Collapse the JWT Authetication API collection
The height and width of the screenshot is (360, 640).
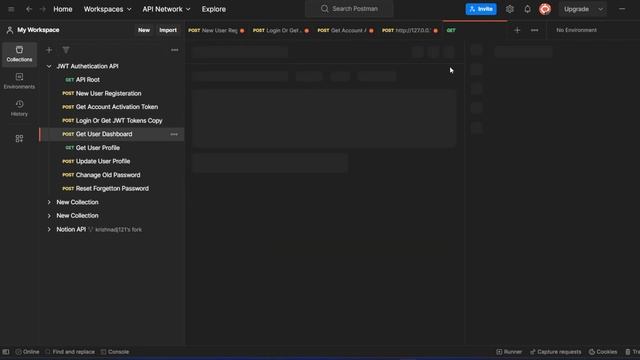[49, 66]
